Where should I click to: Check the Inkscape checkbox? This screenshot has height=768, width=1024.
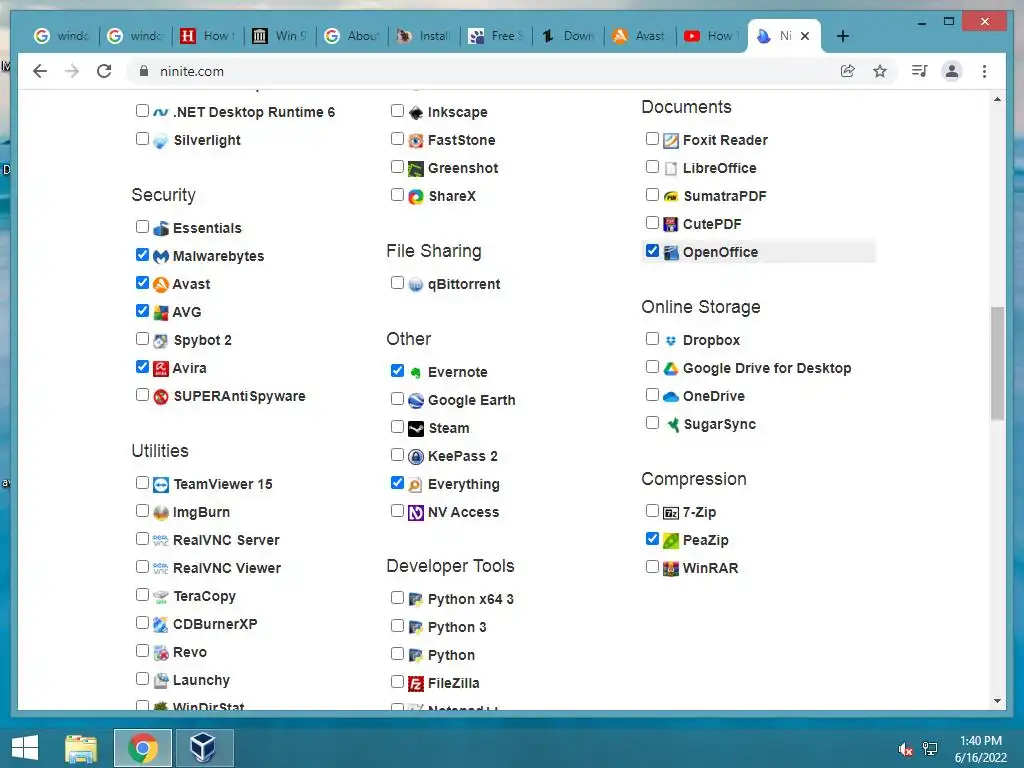tap(397, 110)
